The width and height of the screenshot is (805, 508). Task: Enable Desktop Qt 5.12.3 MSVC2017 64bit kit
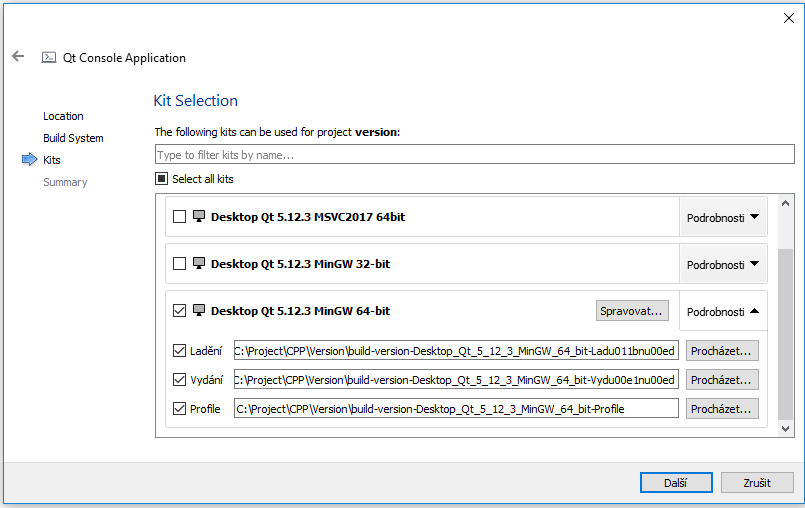pos(180,217)
